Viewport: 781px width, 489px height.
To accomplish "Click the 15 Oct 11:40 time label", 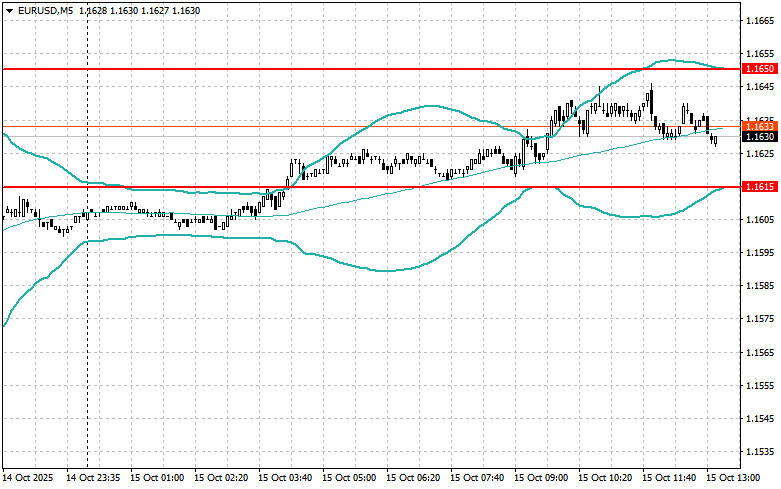I will click(669, 478).
